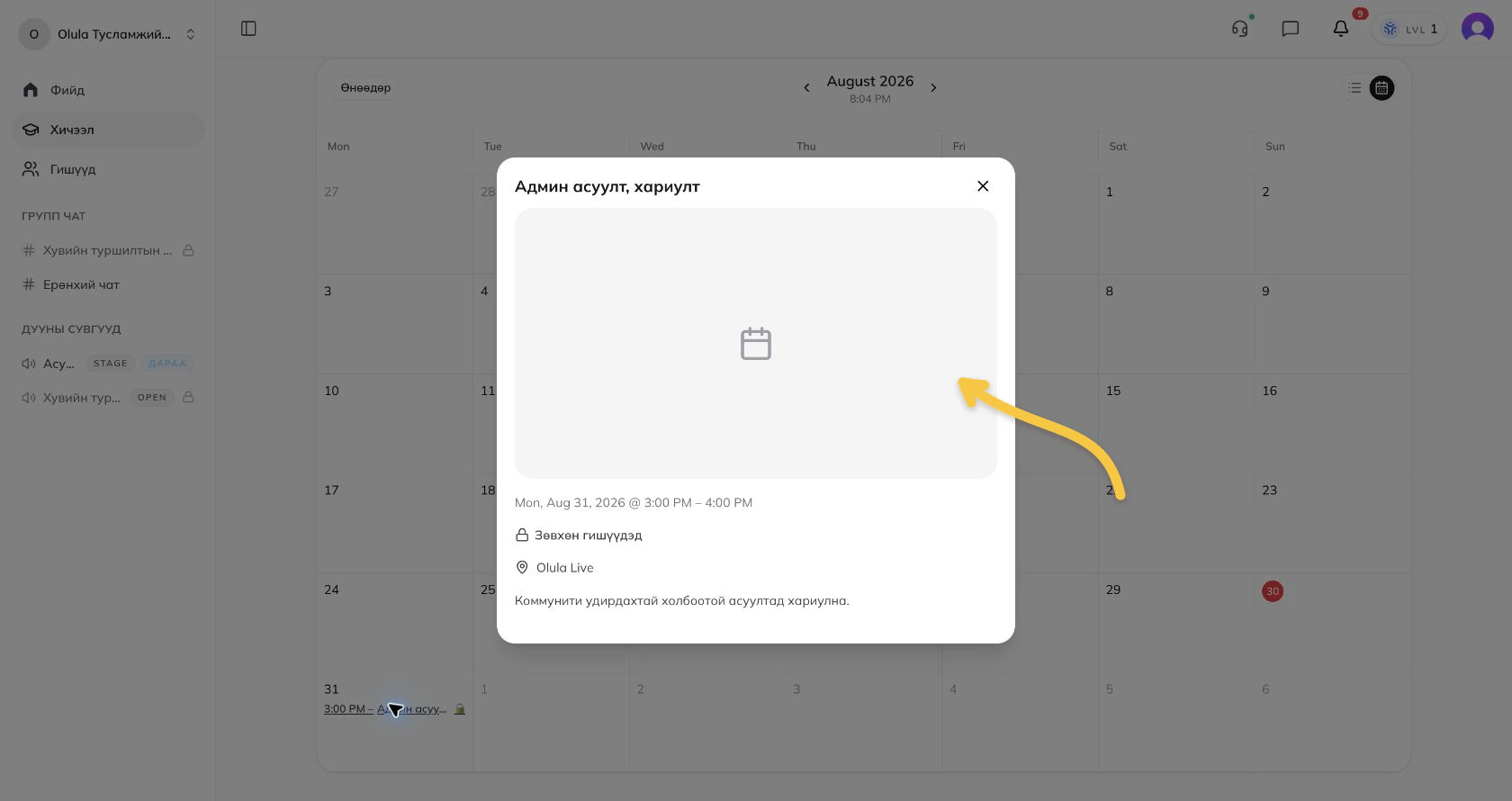Jump to today with Өнөөдөр button
1512x801 pixels.
365,87
